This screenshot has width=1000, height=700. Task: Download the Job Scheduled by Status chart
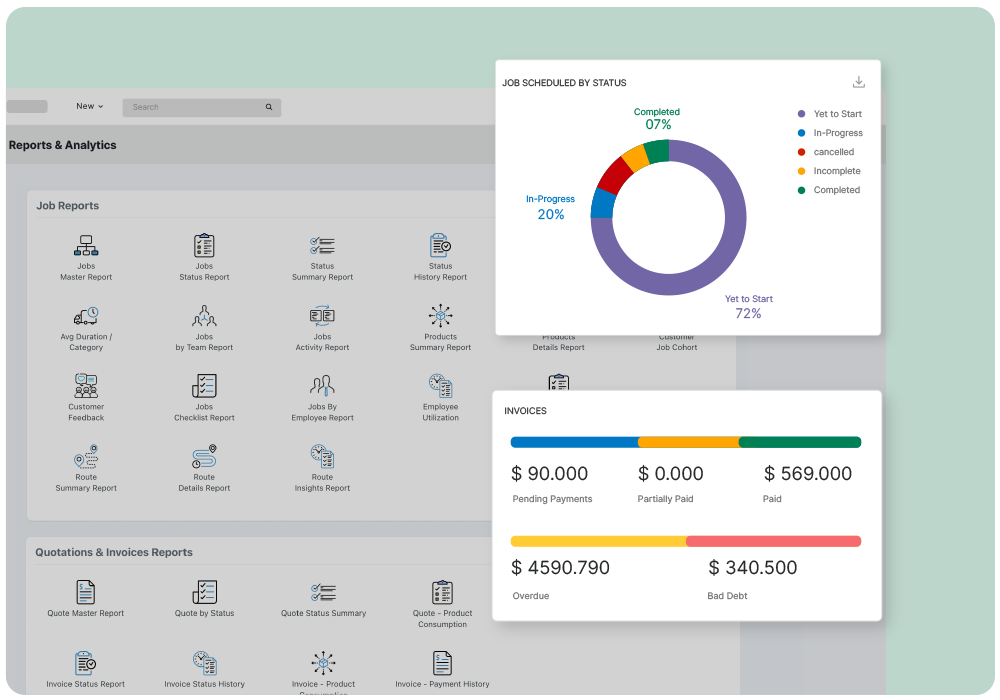click(x=858, y=82)
